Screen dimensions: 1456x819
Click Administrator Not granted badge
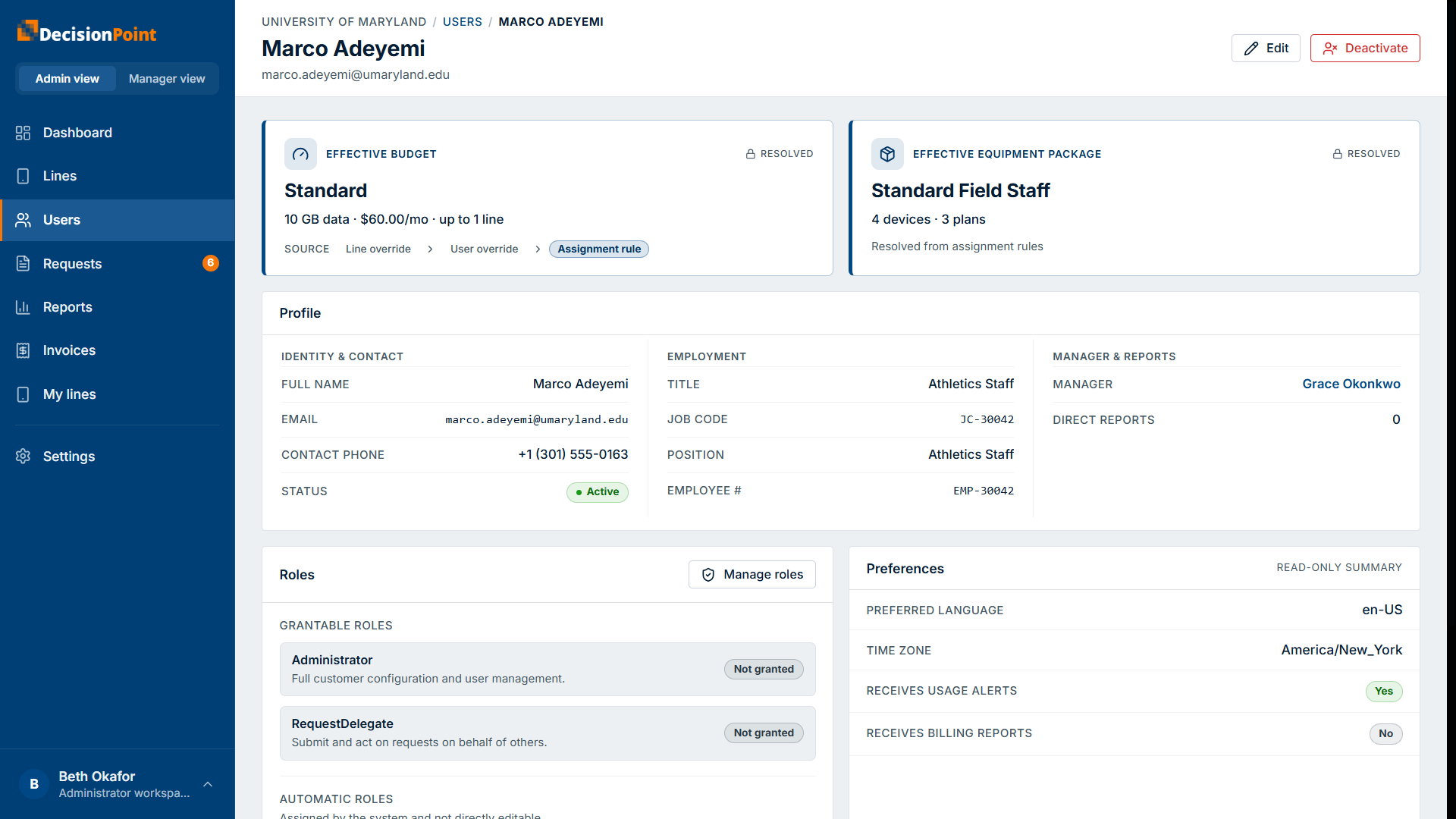pos(764,669)
